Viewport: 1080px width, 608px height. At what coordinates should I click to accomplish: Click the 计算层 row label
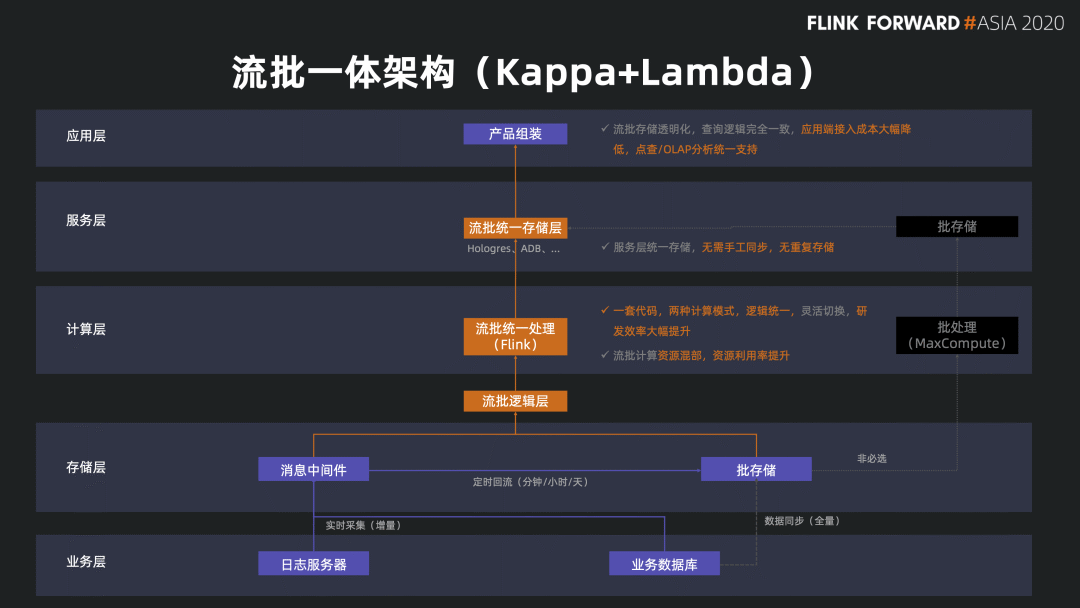[86, 329]
